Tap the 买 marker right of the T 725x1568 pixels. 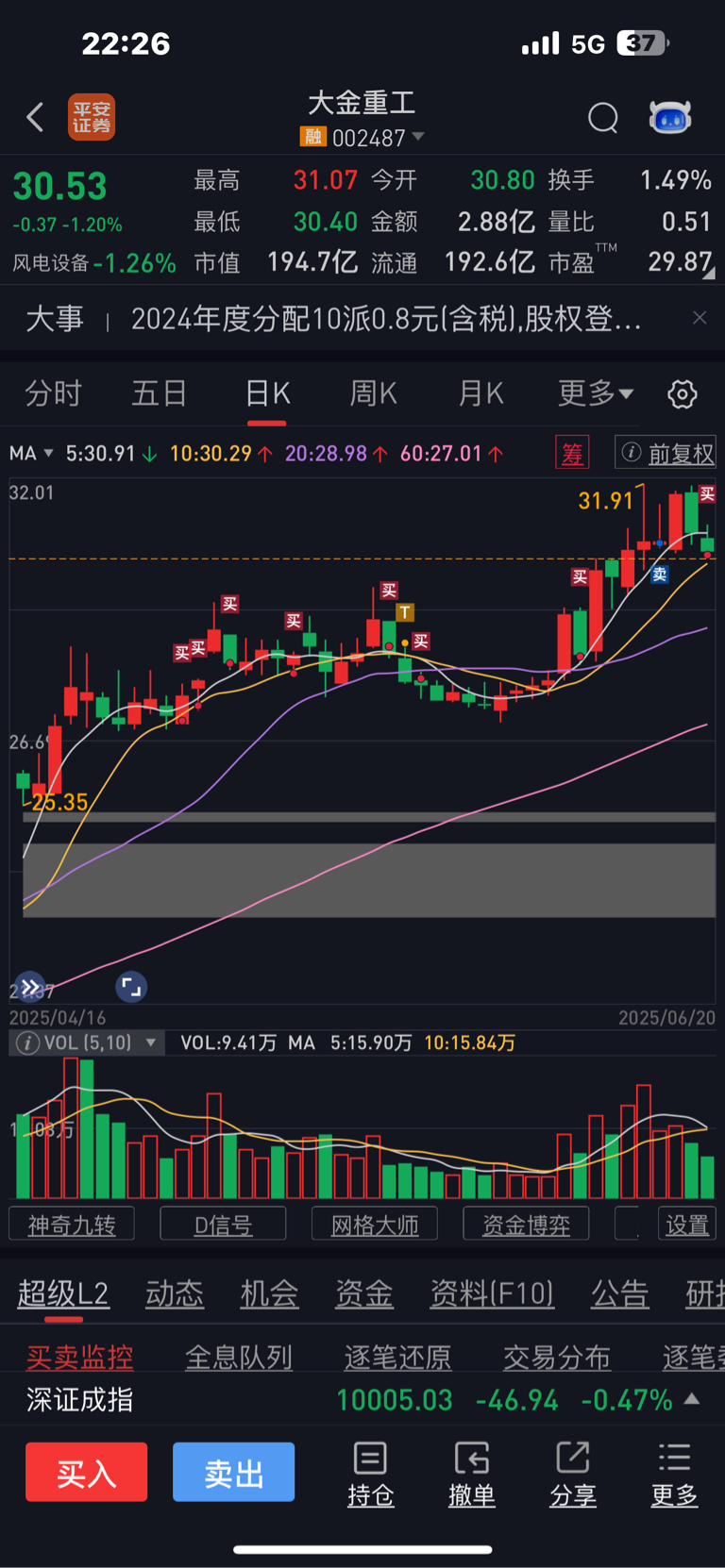421,642
